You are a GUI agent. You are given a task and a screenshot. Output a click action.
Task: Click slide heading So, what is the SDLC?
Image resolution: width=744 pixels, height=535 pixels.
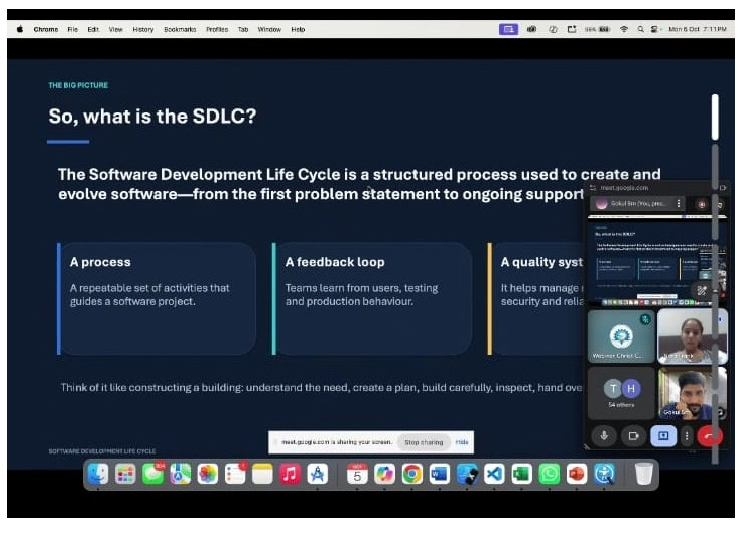tap(152, 116)
